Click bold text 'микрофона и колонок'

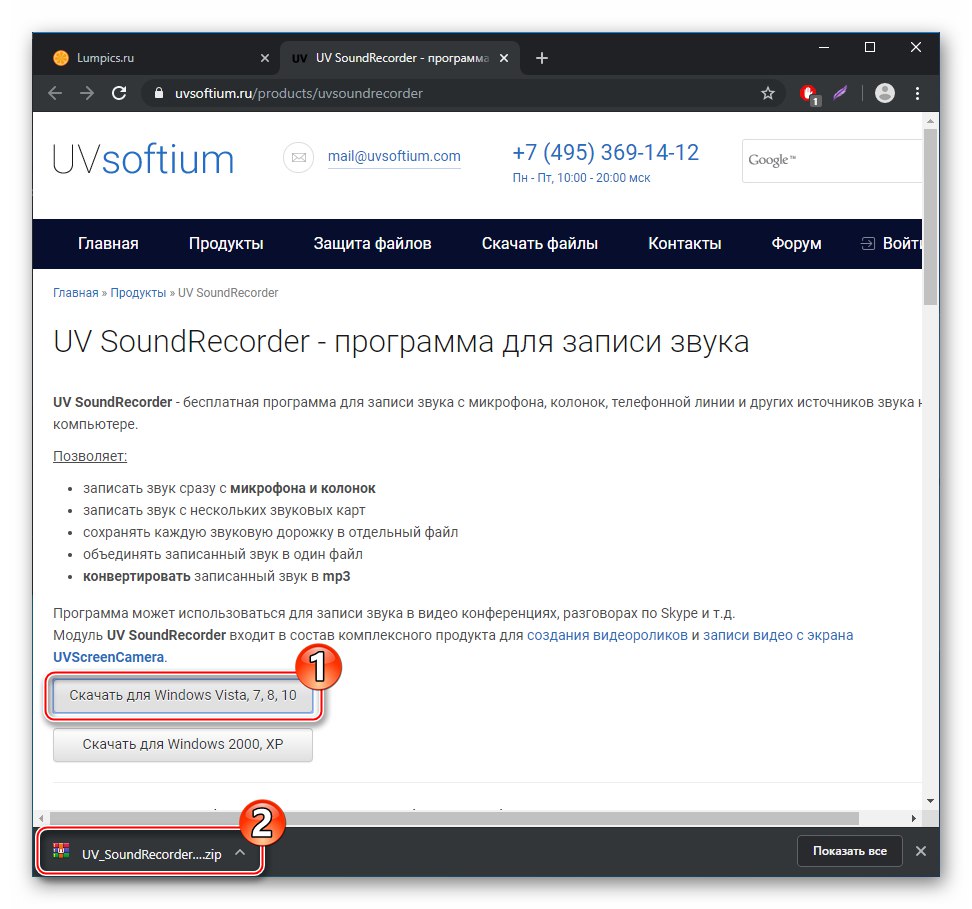(x=303, y=489)
